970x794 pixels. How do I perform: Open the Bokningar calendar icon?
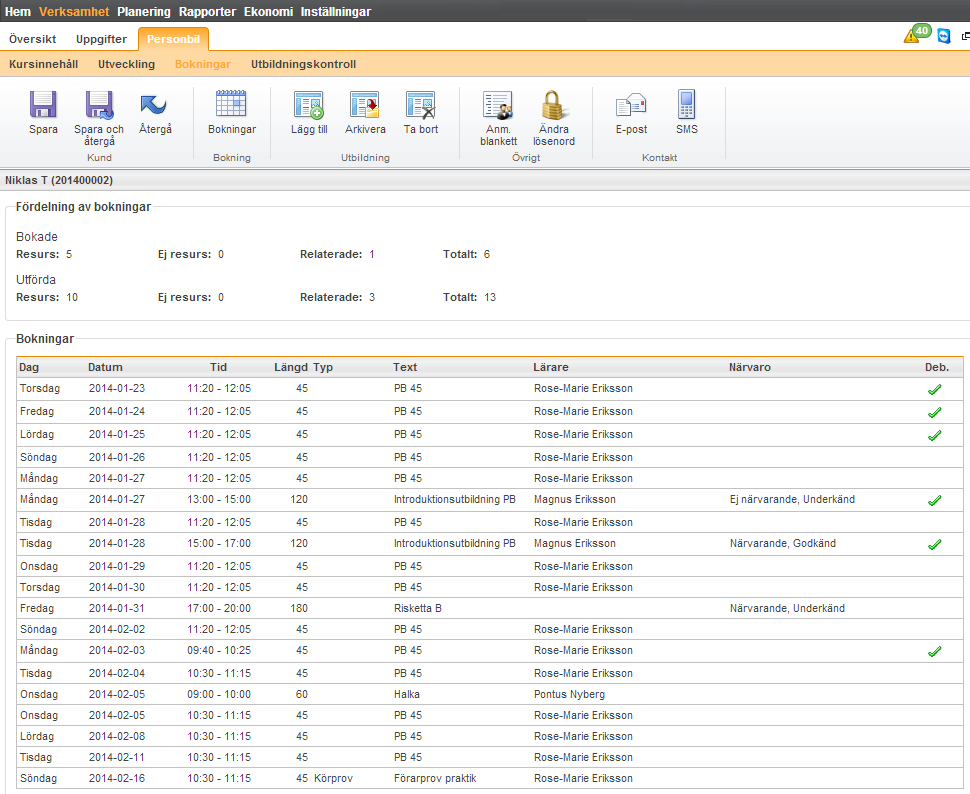[231, 103]
